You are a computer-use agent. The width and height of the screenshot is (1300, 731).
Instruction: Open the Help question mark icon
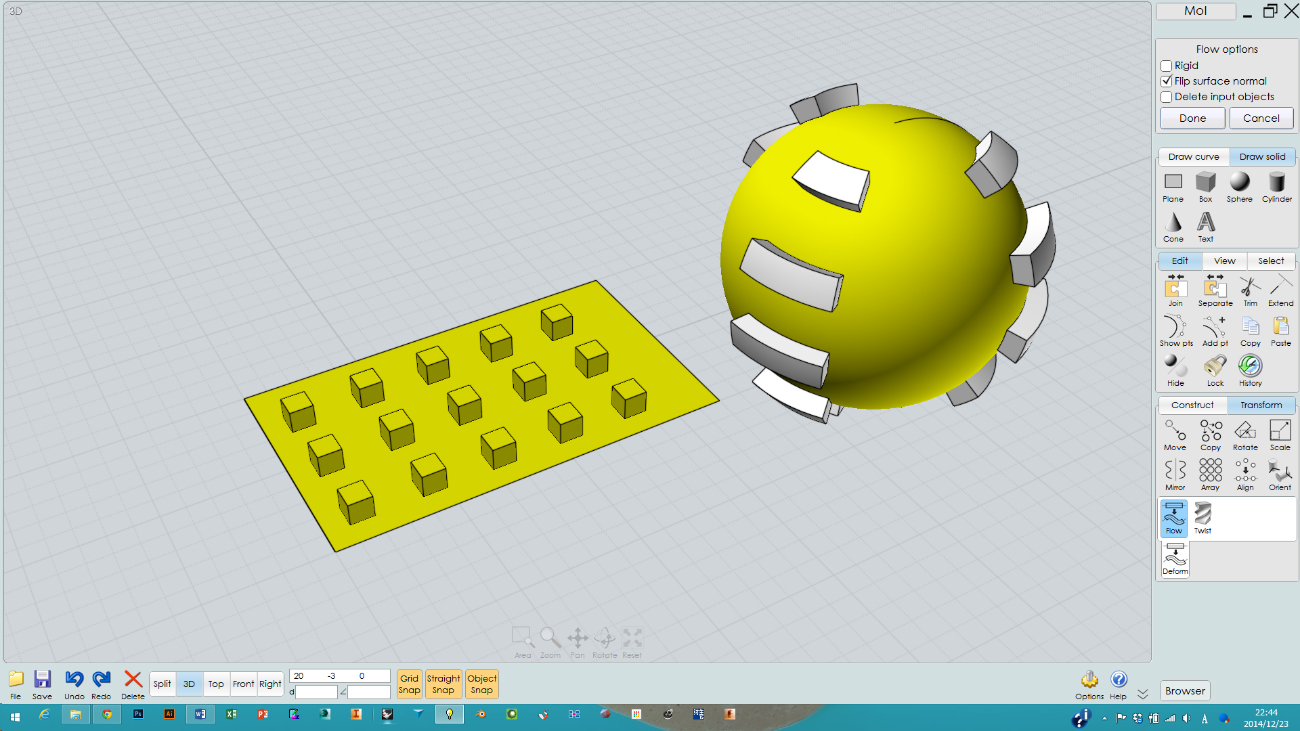(1118, 685)
